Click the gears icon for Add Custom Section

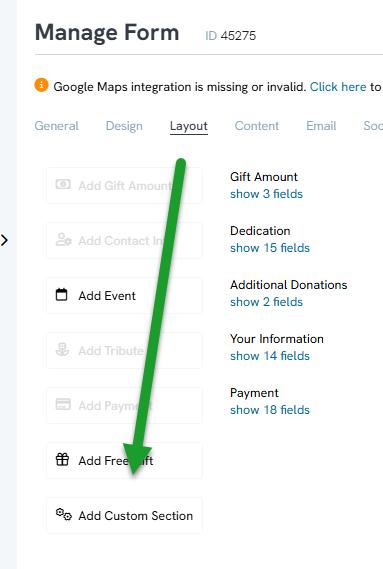click(x=64, y=514)
